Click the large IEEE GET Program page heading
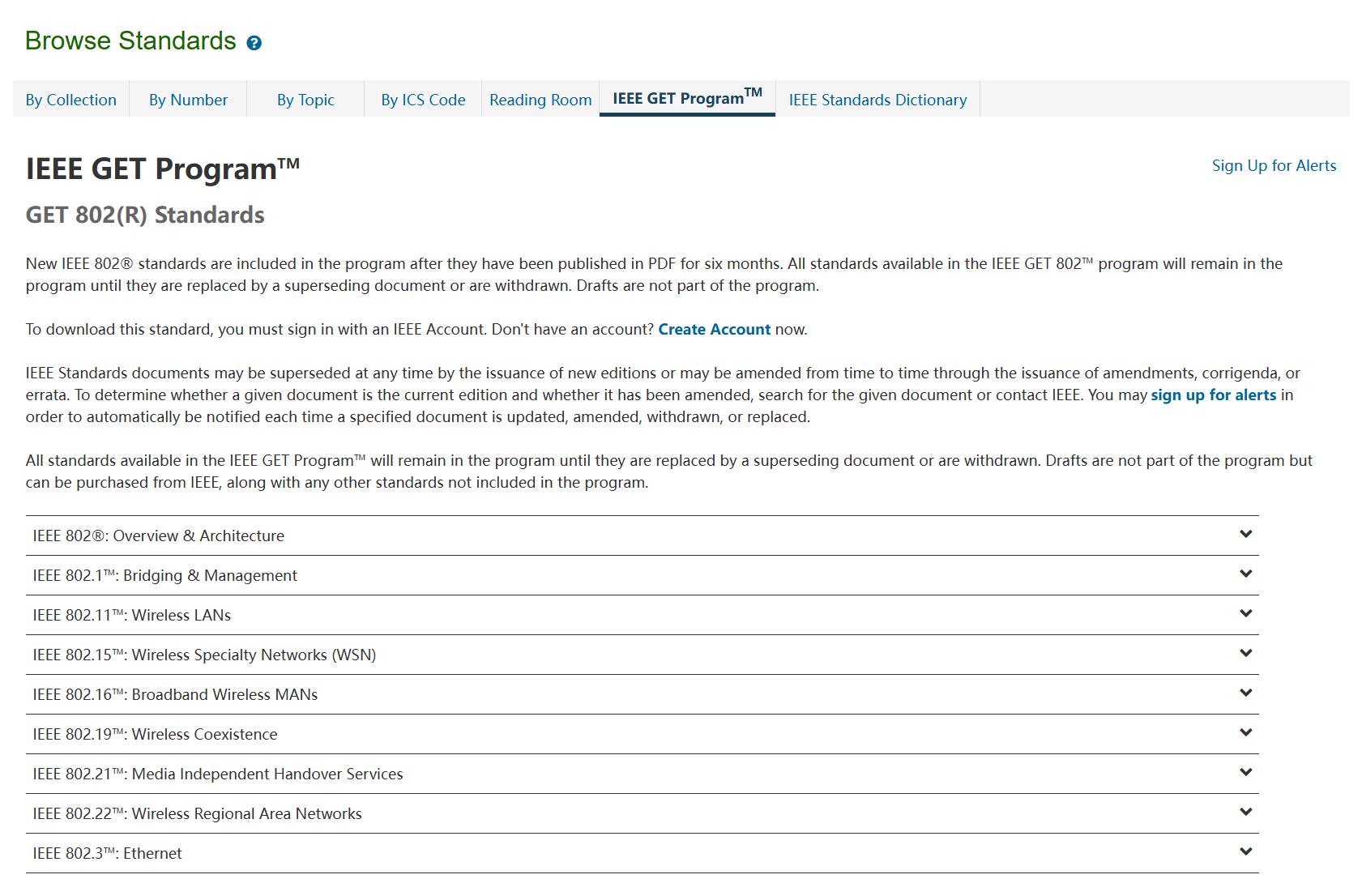This screenshot has width=1362, height=896. [163, 169]
